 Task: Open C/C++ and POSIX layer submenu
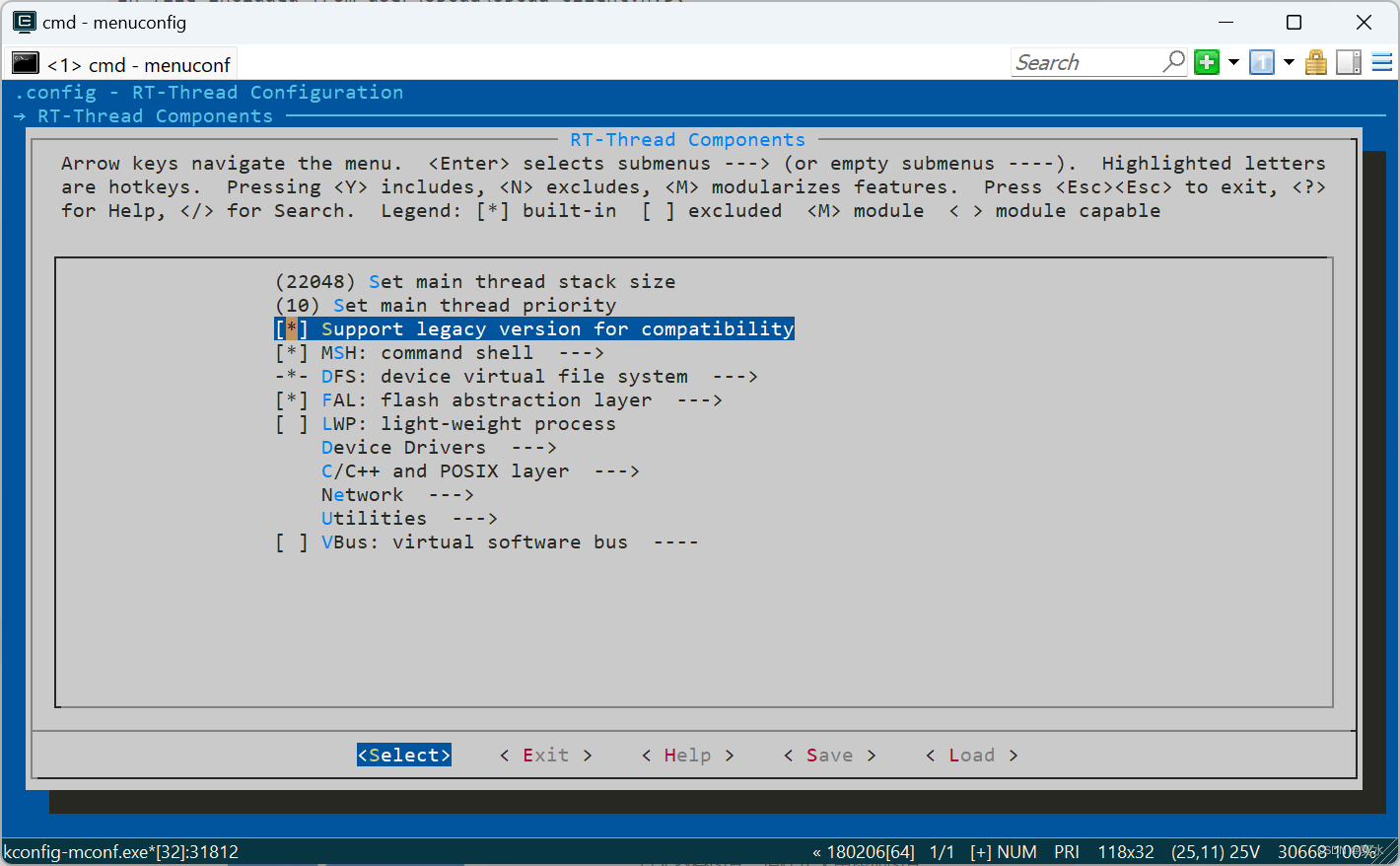[x=480, y=470]
